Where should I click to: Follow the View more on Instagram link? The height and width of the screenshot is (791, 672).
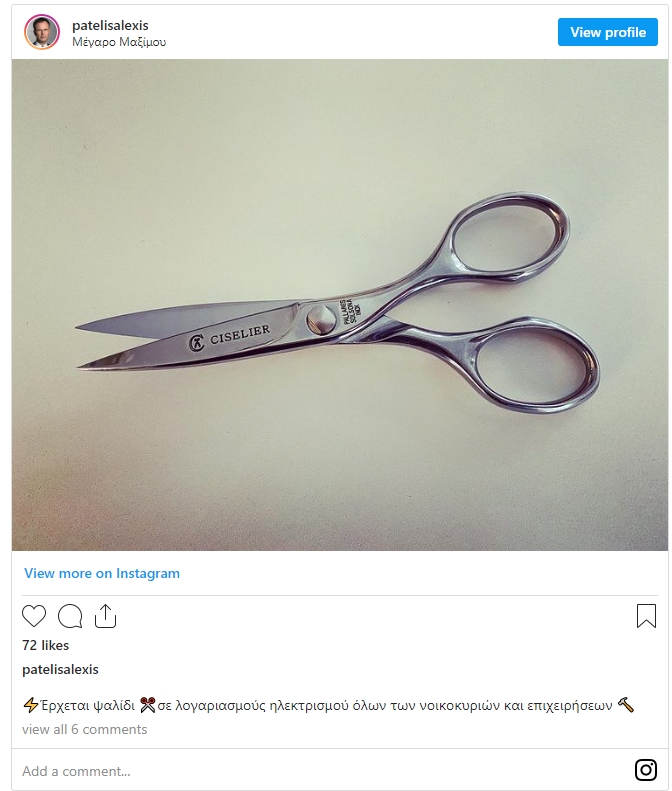102,574
